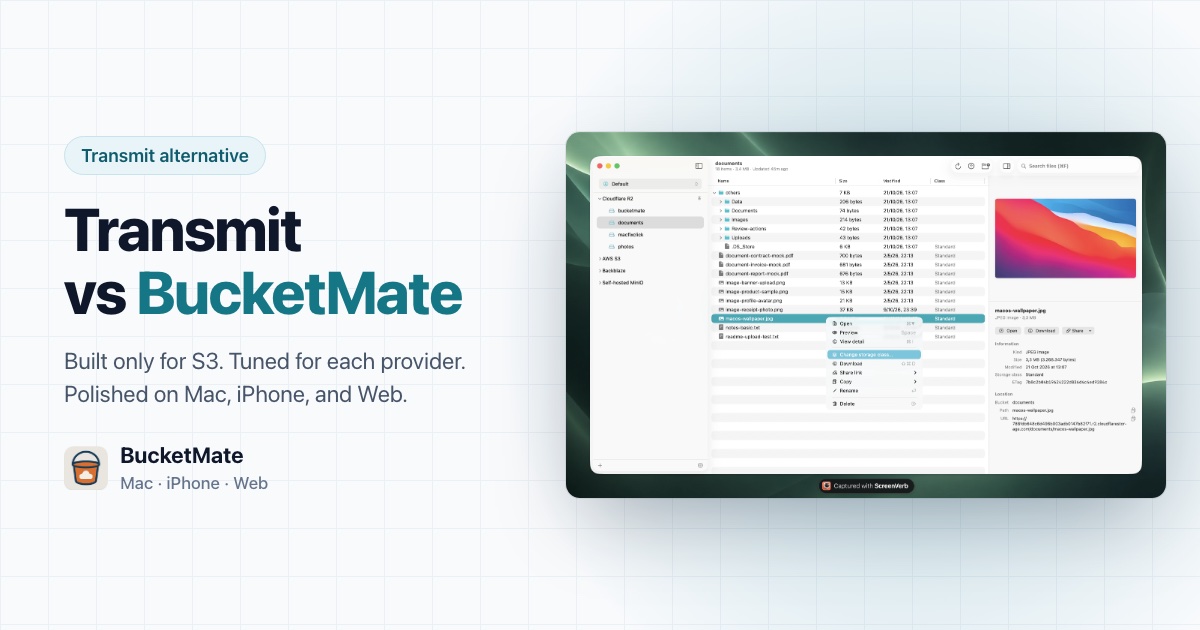Expand the Images folder chevron

click(722, 219)
